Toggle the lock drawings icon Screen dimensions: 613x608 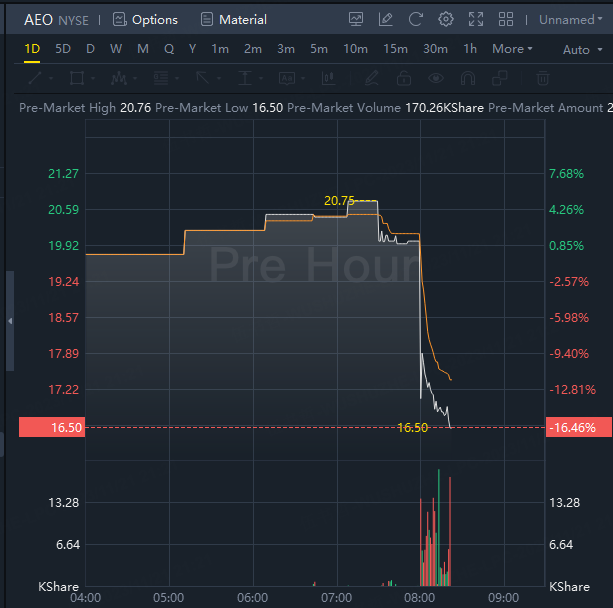point(404,78)
